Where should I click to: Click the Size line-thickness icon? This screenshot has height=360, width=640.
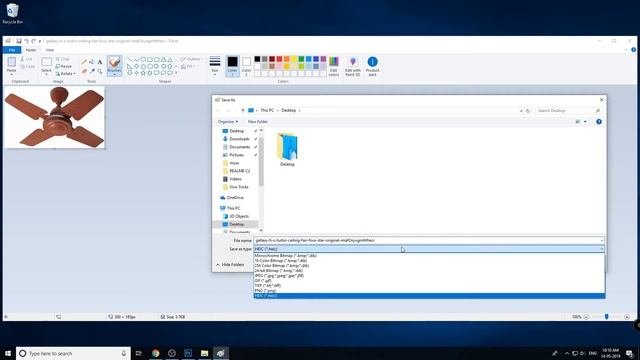tap(215, 62)
